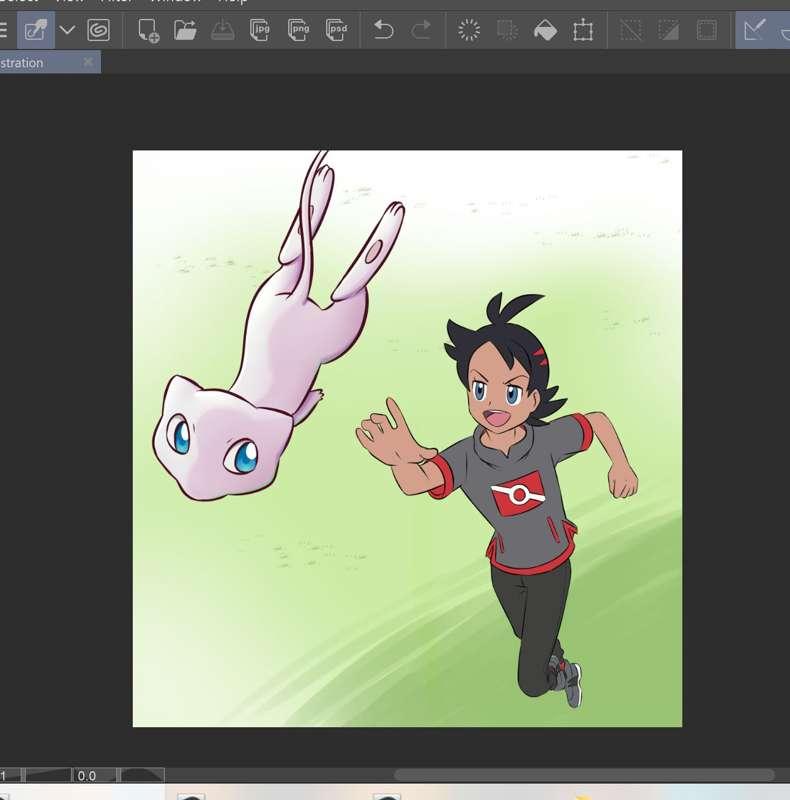Close the Illustration canvas tab
Screen dimensions: 790x800
88,62
